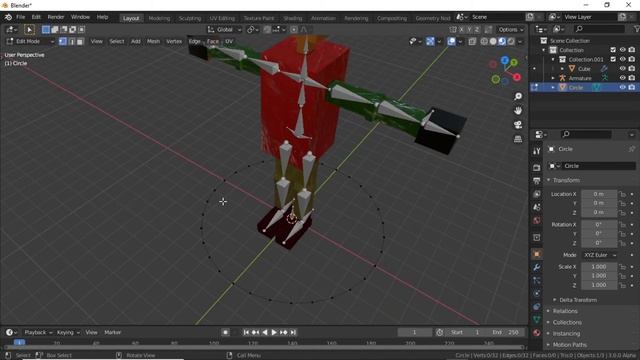Click the Blender logo menu icon
Image resolution: width=640 pixels, height=360 pixels.
click(8, 17)
